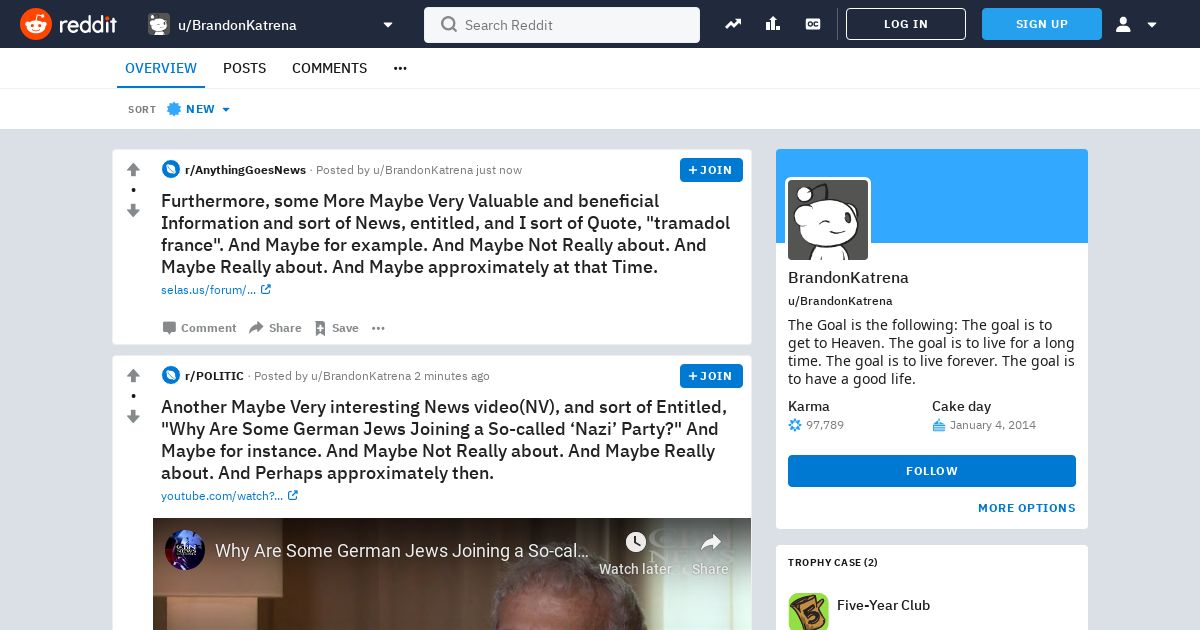Open the youtube.com/watch link
The height and width of the screenshot is (630, 1200).
tap(229, 496)
